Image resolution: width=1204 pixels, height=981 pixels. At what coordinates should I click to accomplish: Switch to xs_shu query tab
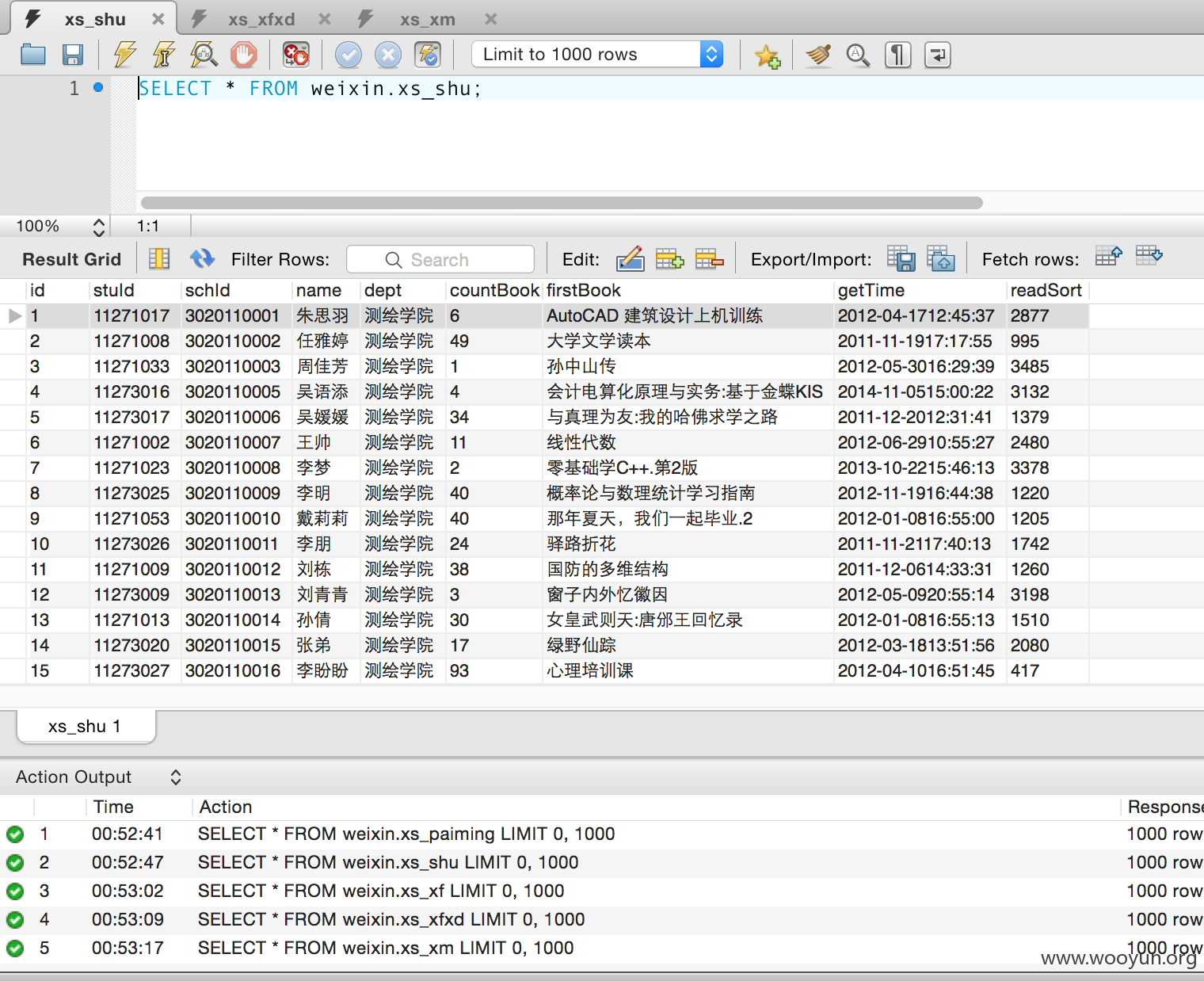click(x=95, y=19)
